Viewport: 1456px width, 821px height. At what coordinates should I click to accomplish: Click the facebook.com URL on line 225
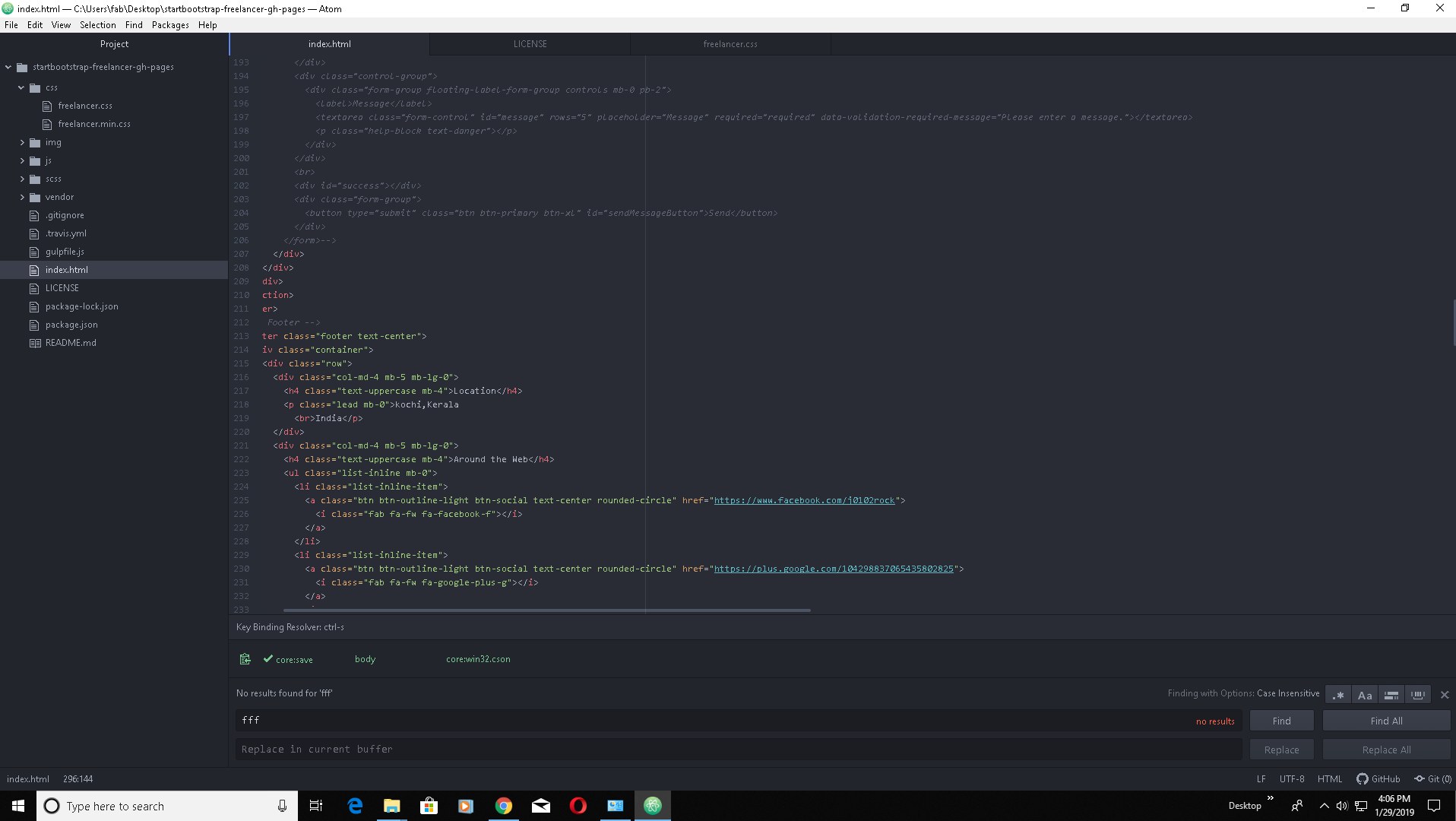pyautogui.click(x=804, y=500)
